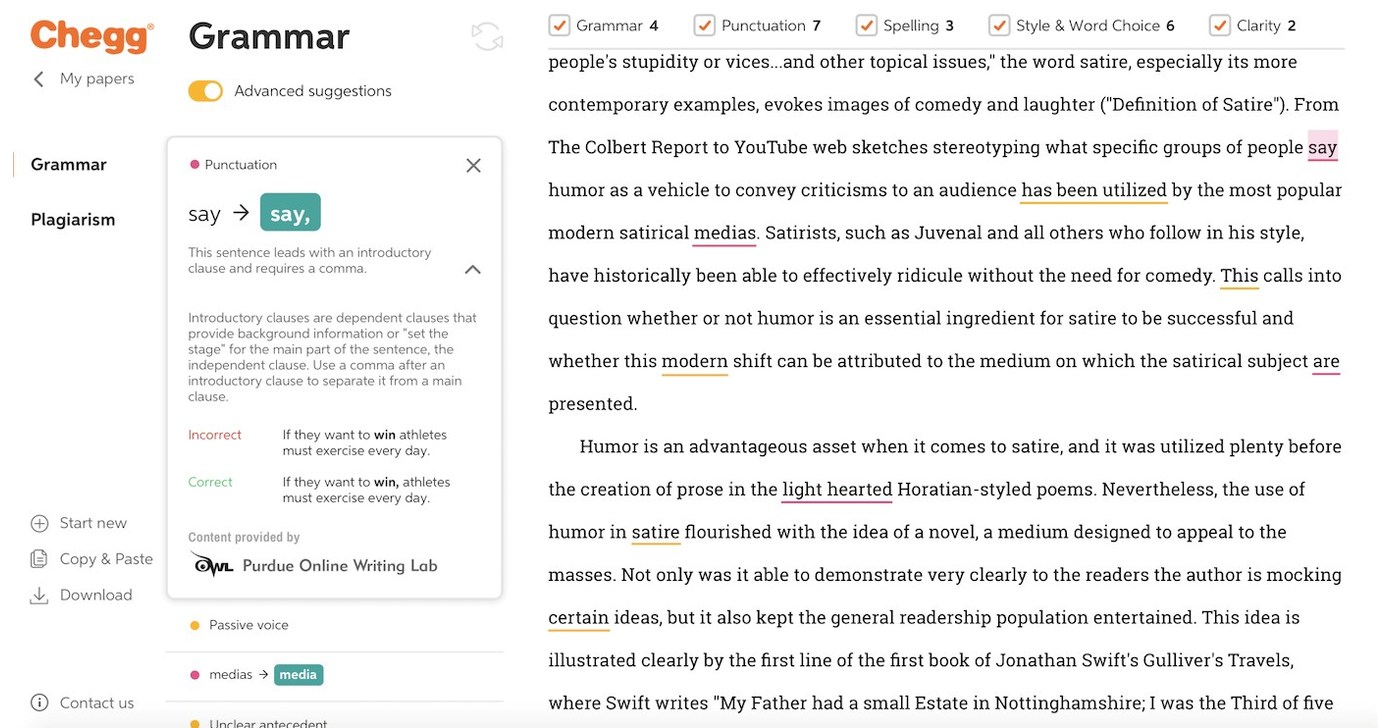The height and width of the screenshot is (728, 1391).
Task: Click underlined word 'are' in document
Action: 1326,361
